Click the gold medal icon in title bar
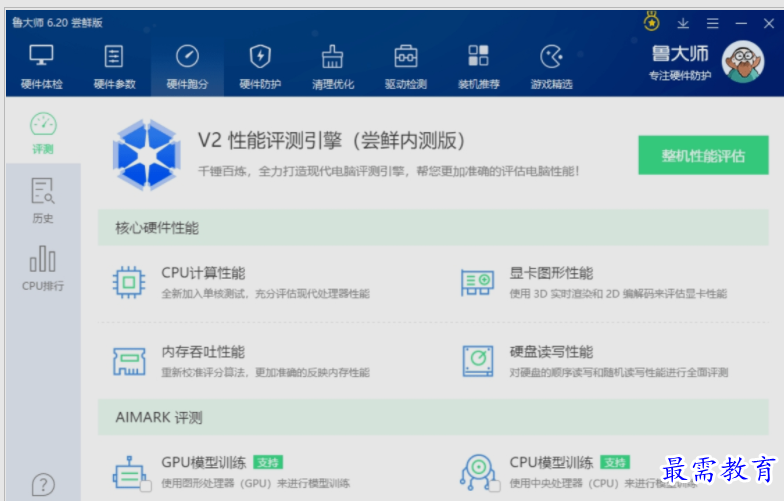This screenshot has width=784, height=501. tap(651, 22)
